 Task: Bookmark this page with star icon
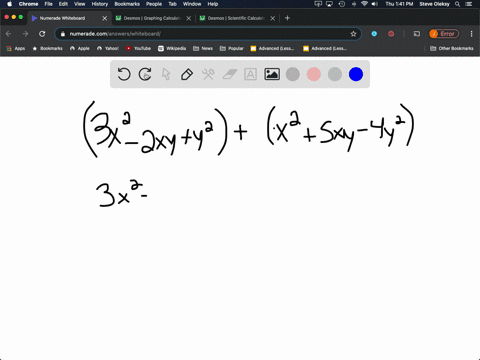(353, 34)
